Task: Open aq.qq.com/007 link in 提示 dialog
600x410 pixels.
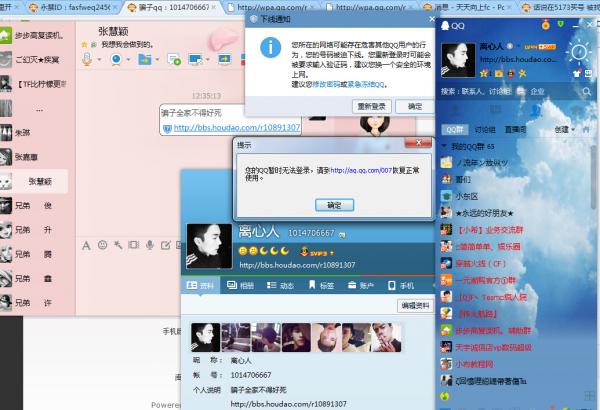Action: pyautogui.click(x=361, y=170)
